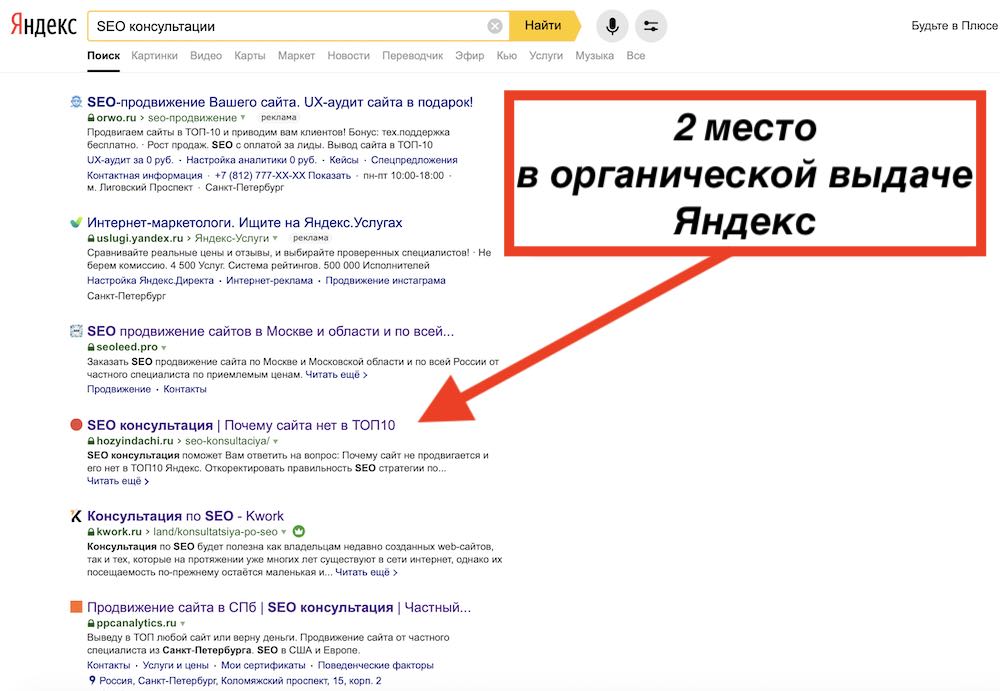
Task: Click the lock icon beside orwo.ru
Action: pos(91,118)
